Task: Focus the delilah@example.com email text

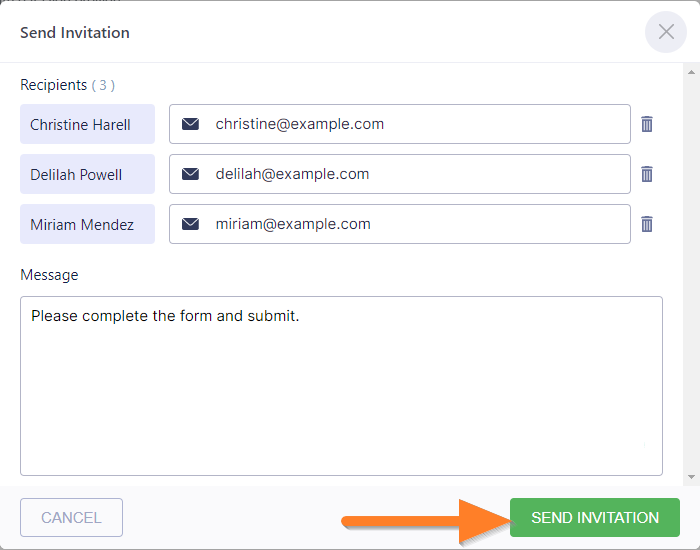Action: [292, 174]
